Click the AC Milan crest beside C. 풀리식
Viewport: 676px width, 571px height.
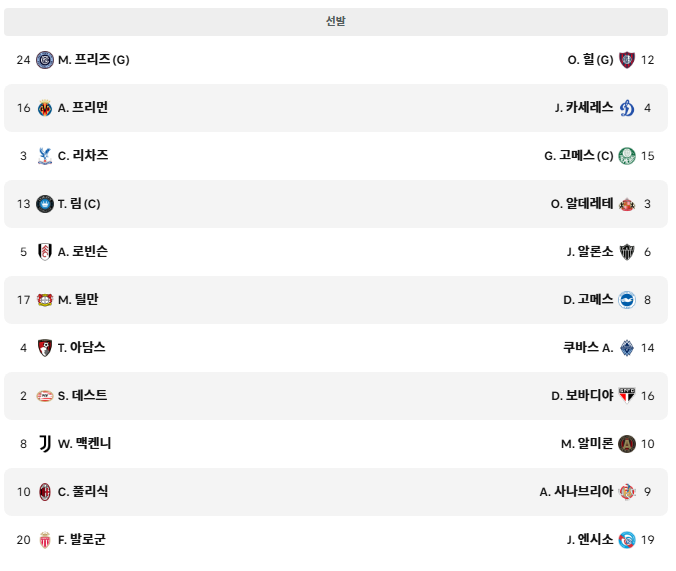[x=45, y=492]
